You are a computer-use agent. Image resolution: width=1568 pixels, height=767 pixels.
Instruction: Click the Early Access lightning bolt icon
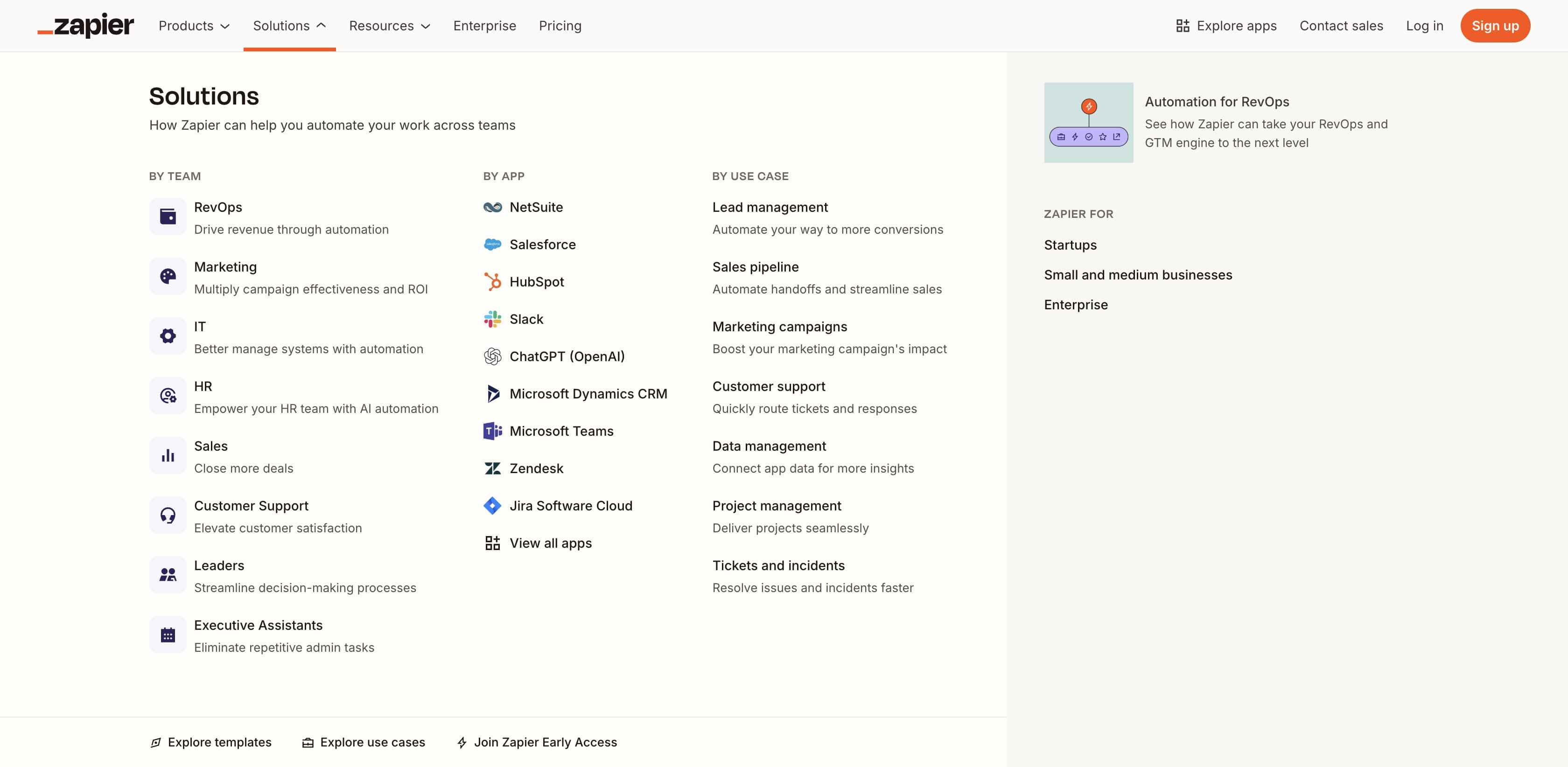(x=462, y=742)
